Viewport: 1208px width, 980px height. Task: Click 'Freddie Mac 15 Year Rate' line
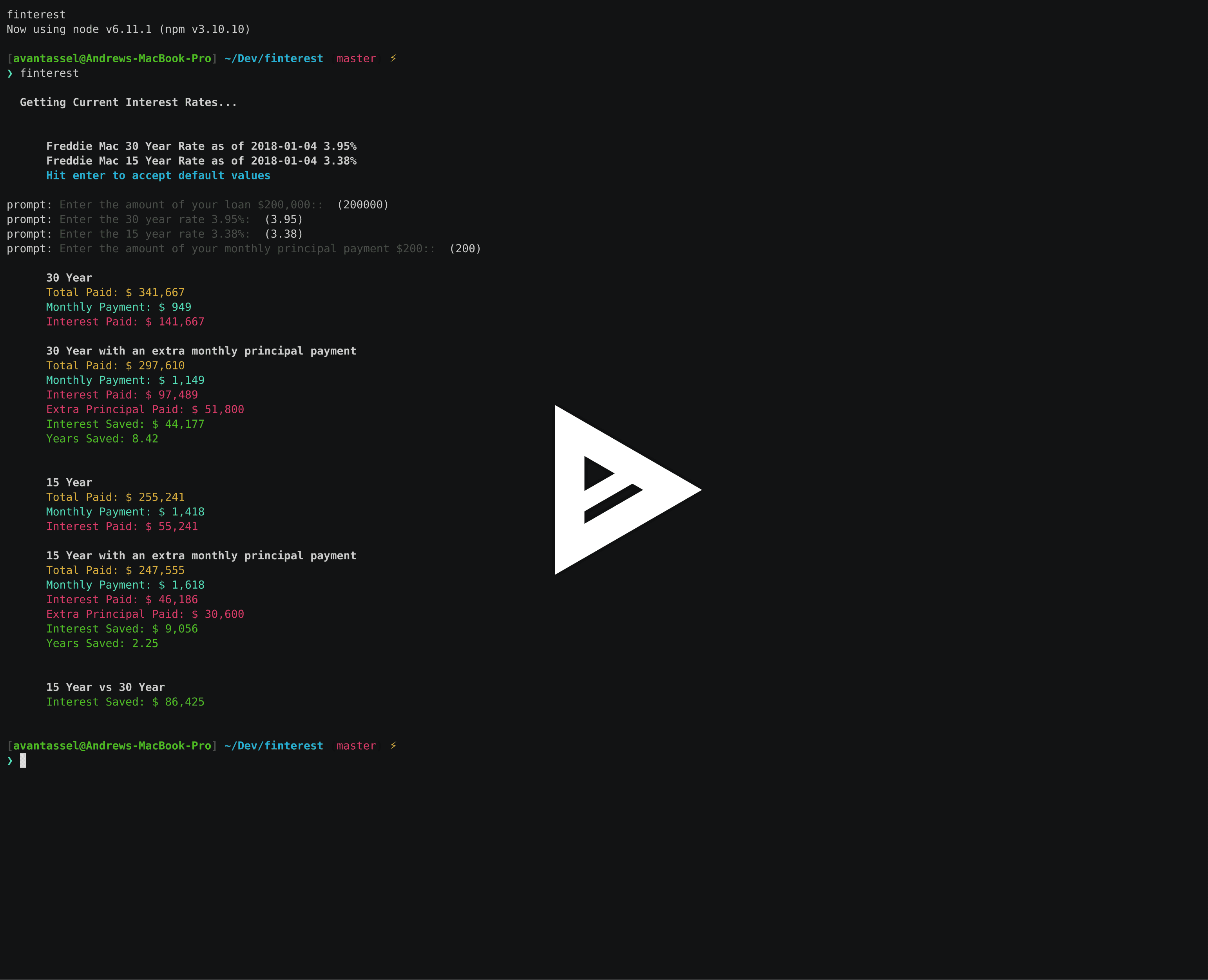201,161
